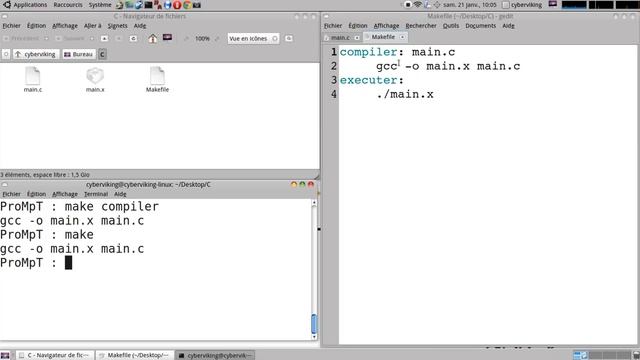Image resolution: width=640 pixels, height=360 pixels.
Task: Click the Suivant forward button
Action: point(71,38)
